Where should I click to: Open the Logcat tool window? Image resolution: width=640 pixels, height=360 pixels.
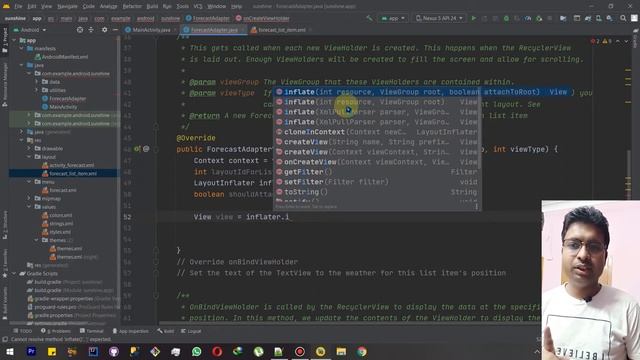pos(191,331)
